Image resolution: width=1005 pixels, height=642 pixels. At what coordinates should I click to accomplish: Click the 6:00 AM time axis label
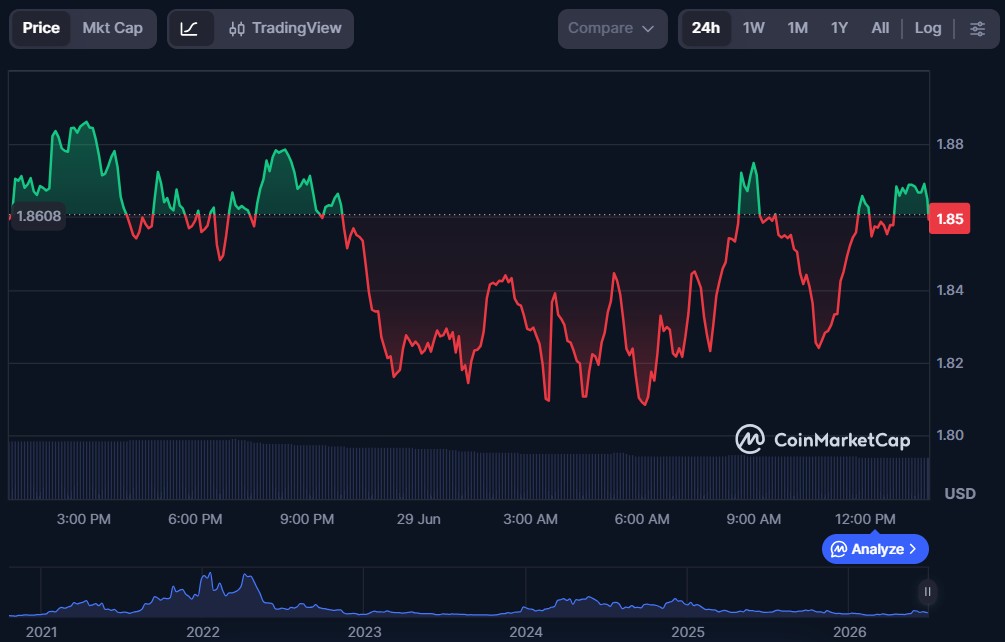(x=642, y=520)
